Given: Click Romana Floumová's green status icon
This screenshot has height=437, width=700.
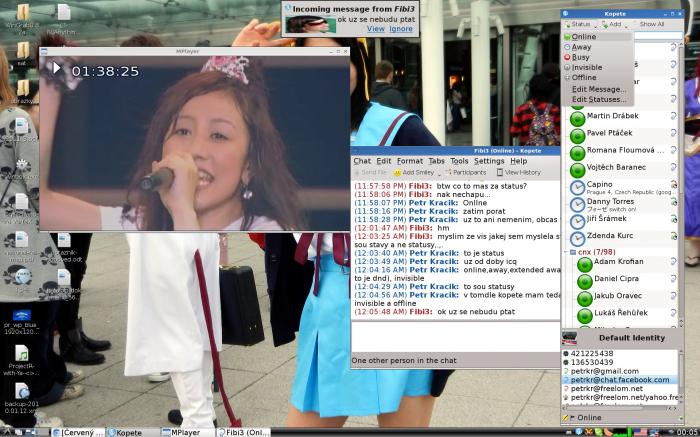Looking at the screenshot, I should [x=577, y=153].
